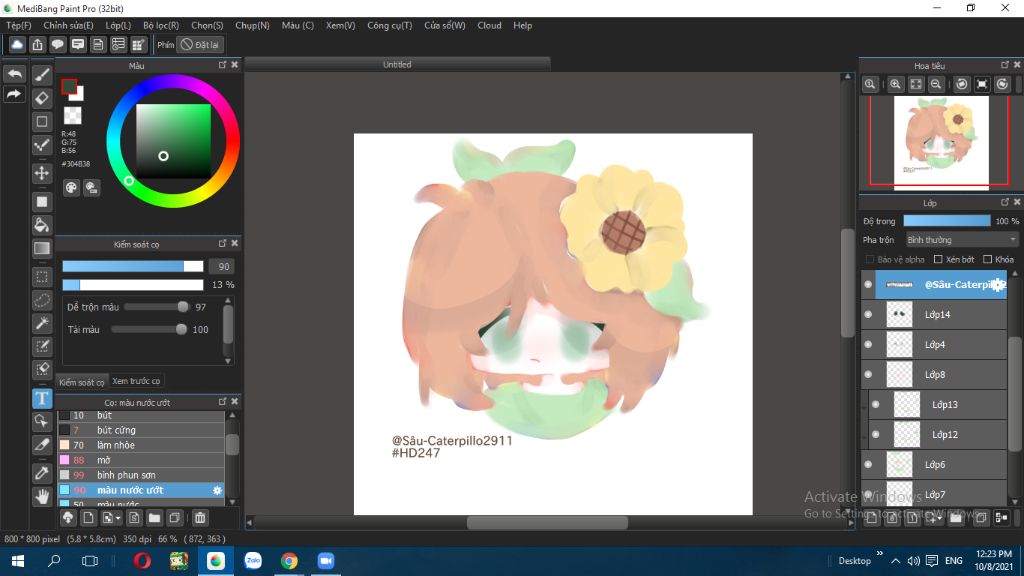
Task: Choose the Gradient tool
Action: click(x=42, y=249)
